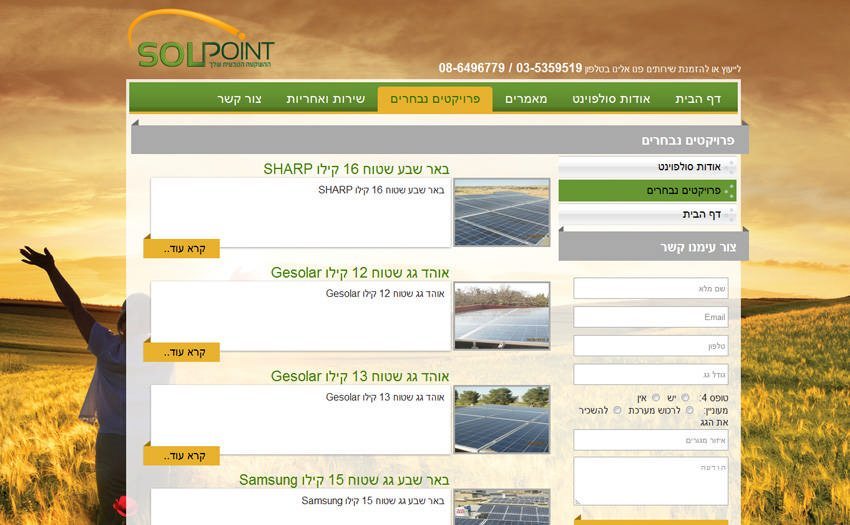Go to the מאמרים menu item

tap(526, 99)
